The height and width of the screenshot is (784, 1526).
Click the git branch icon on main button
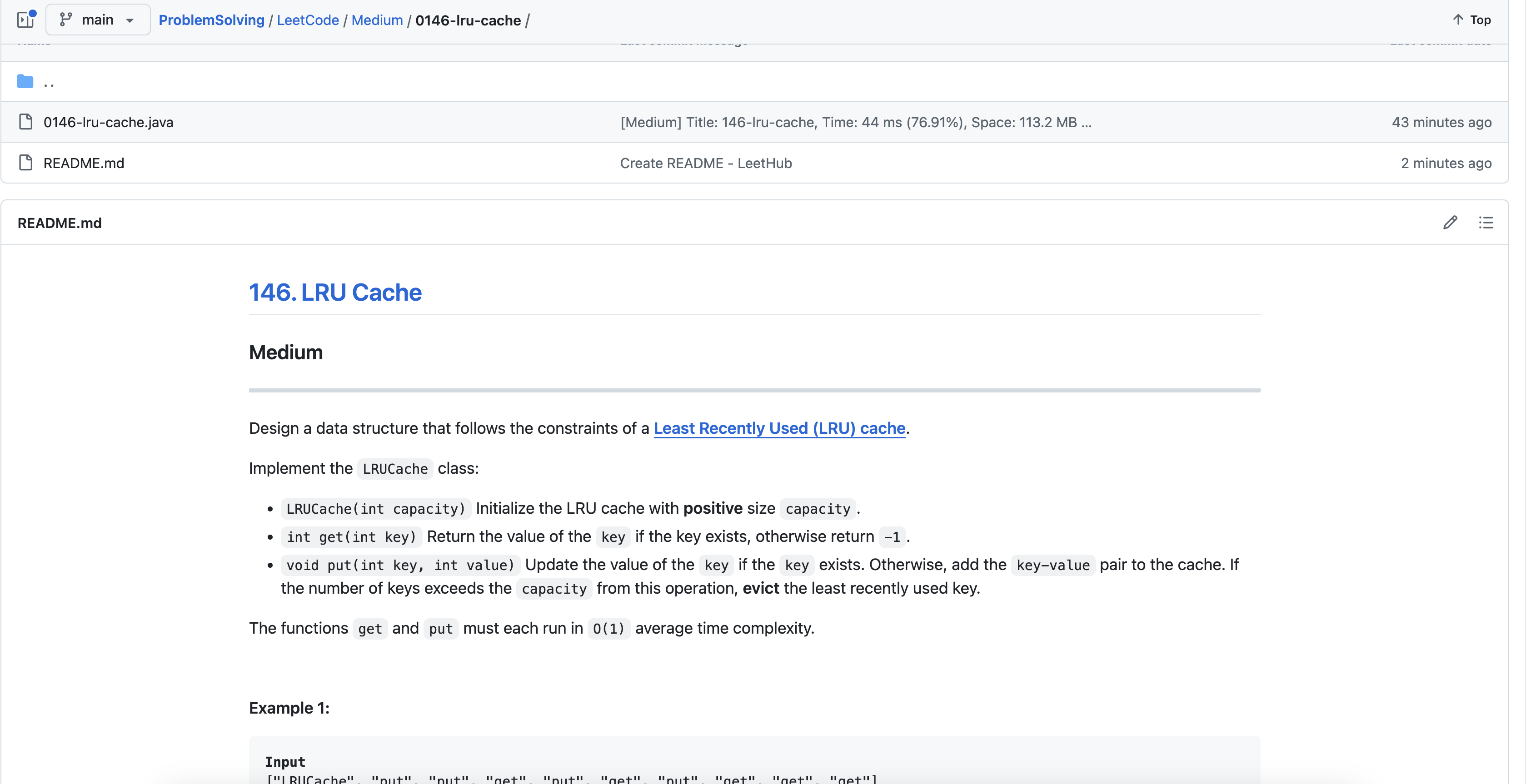(66, 20)
